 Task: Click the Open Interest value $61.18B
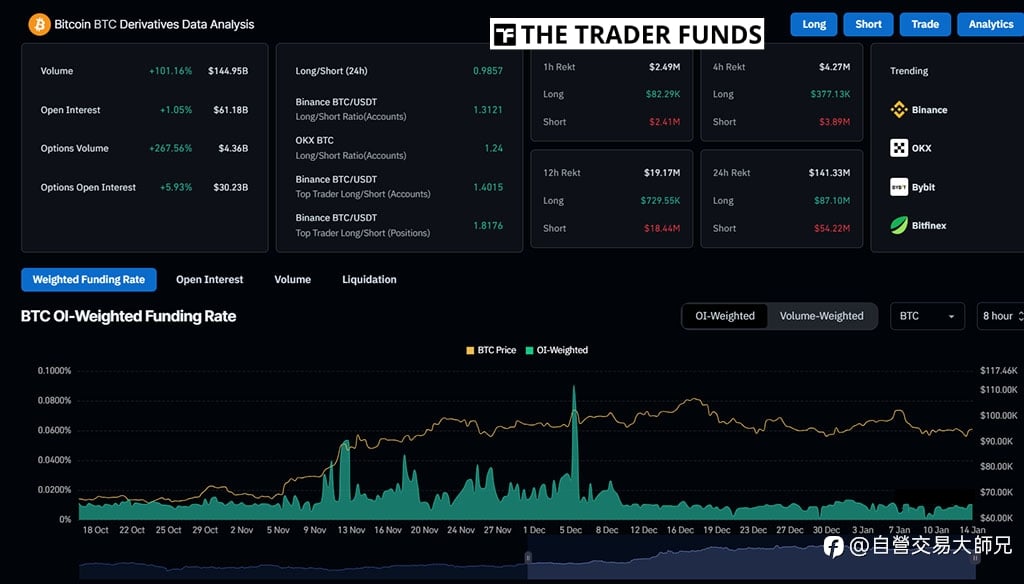[x=231, y=110]
